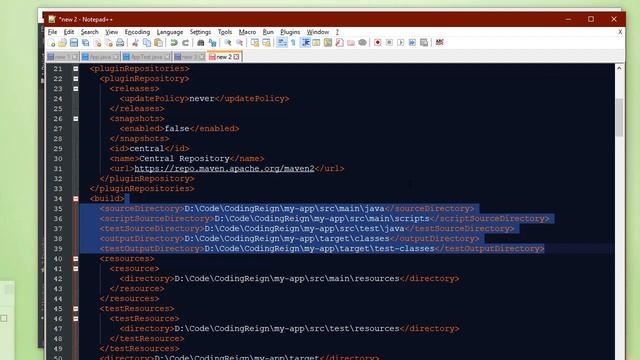
Task: Open the Replace toolbar icon
Action: [x=212, y=43]
